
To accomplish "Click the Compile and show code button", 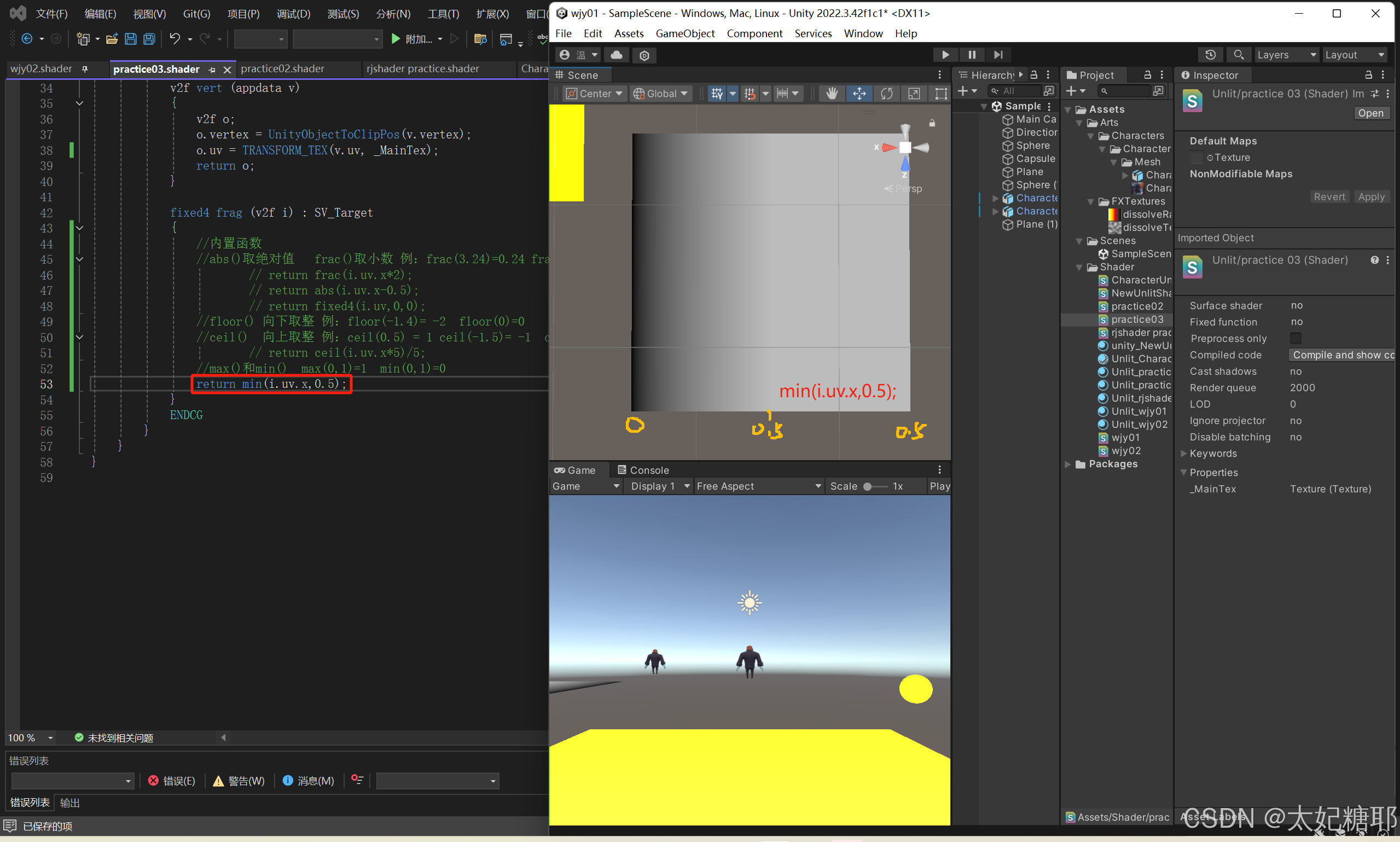I will [x=1342, y=355].
